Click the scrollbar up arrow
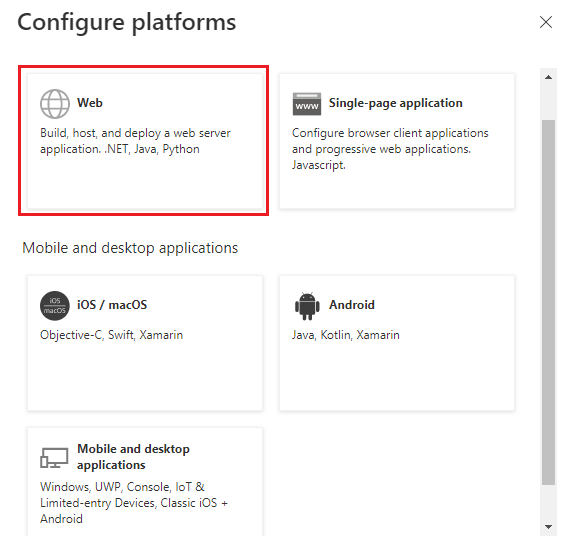Image resolution: width=561 pixels, height=541 pixels. pos(548,77)
